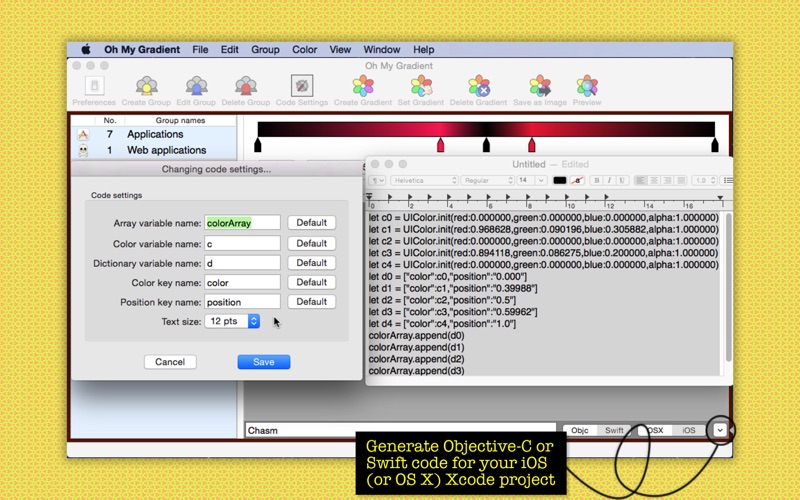800x500 pixels.
Task: Click the Set Gradient toolbar icon
Action: coord(421,86)
